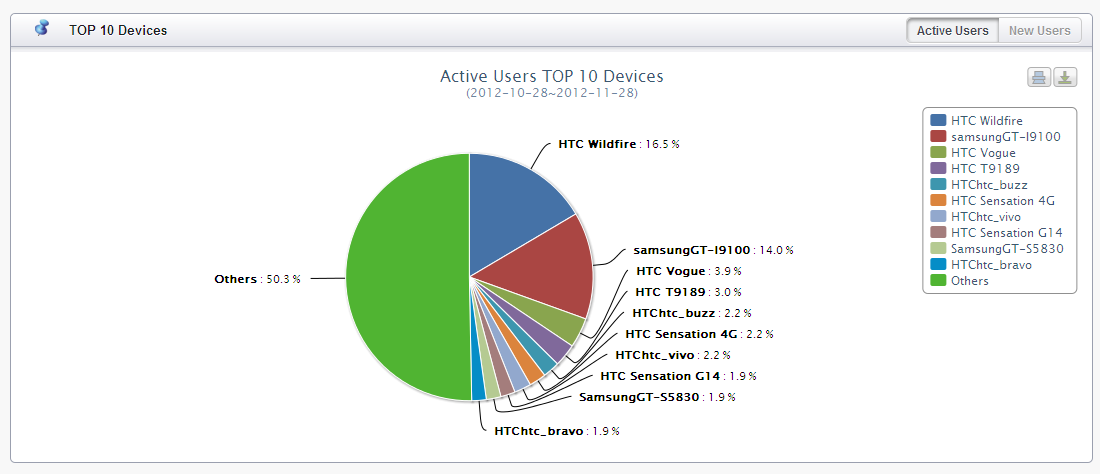
Task: Click the 'HTChtc_bravo : 1.9 %' data label
Action: coord(557,431)
